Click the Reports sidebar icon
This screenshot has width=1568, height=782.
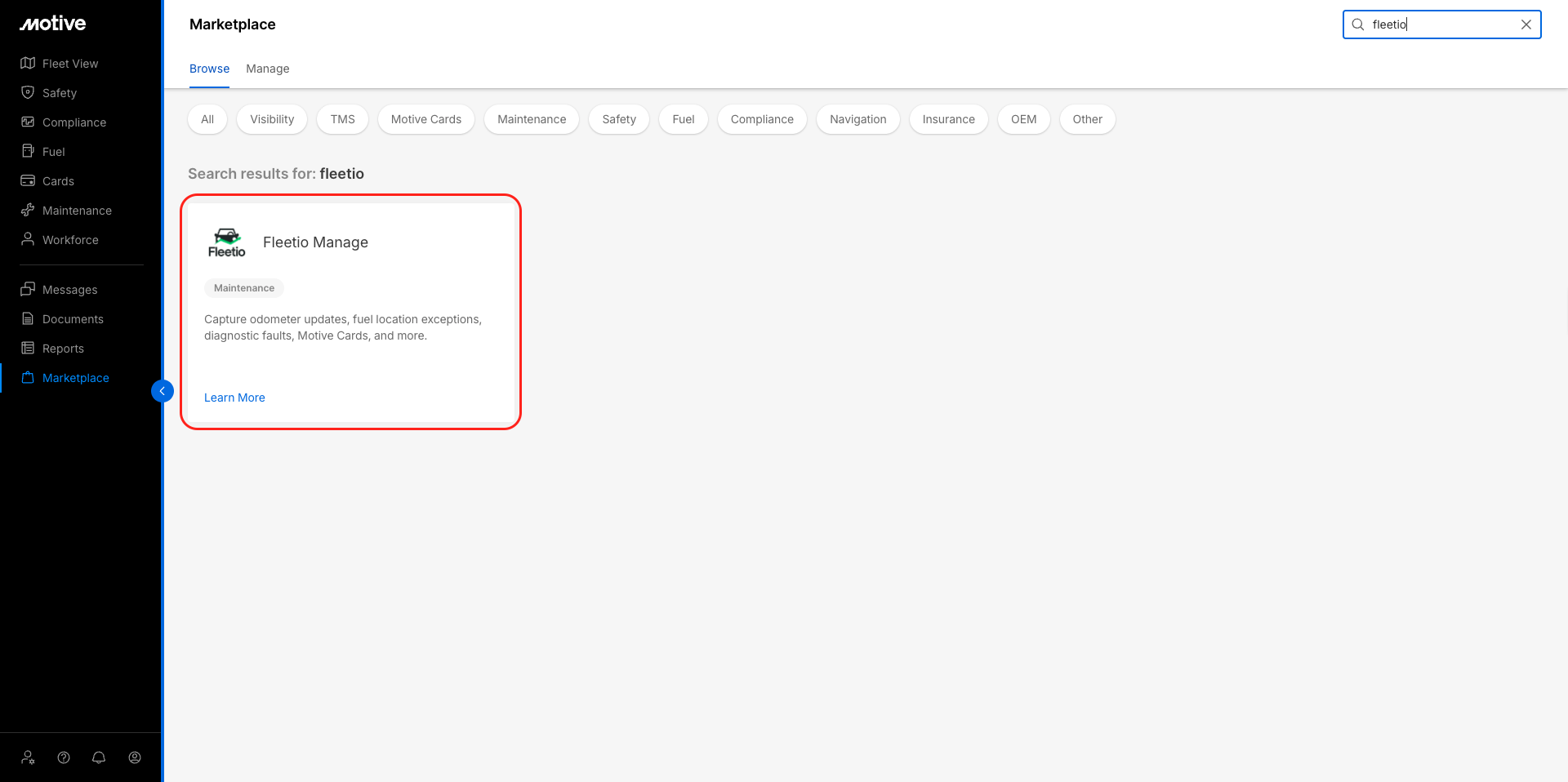coord(28,348)
